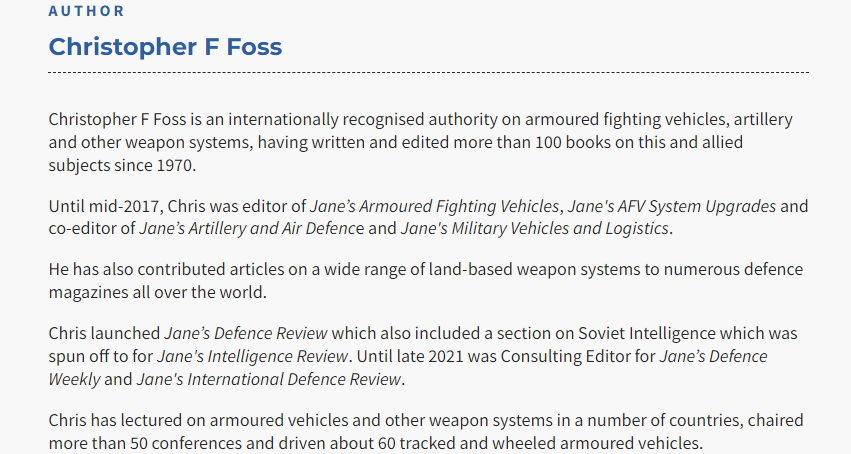Click the Christopher F Foss heading

click(165, 47)
